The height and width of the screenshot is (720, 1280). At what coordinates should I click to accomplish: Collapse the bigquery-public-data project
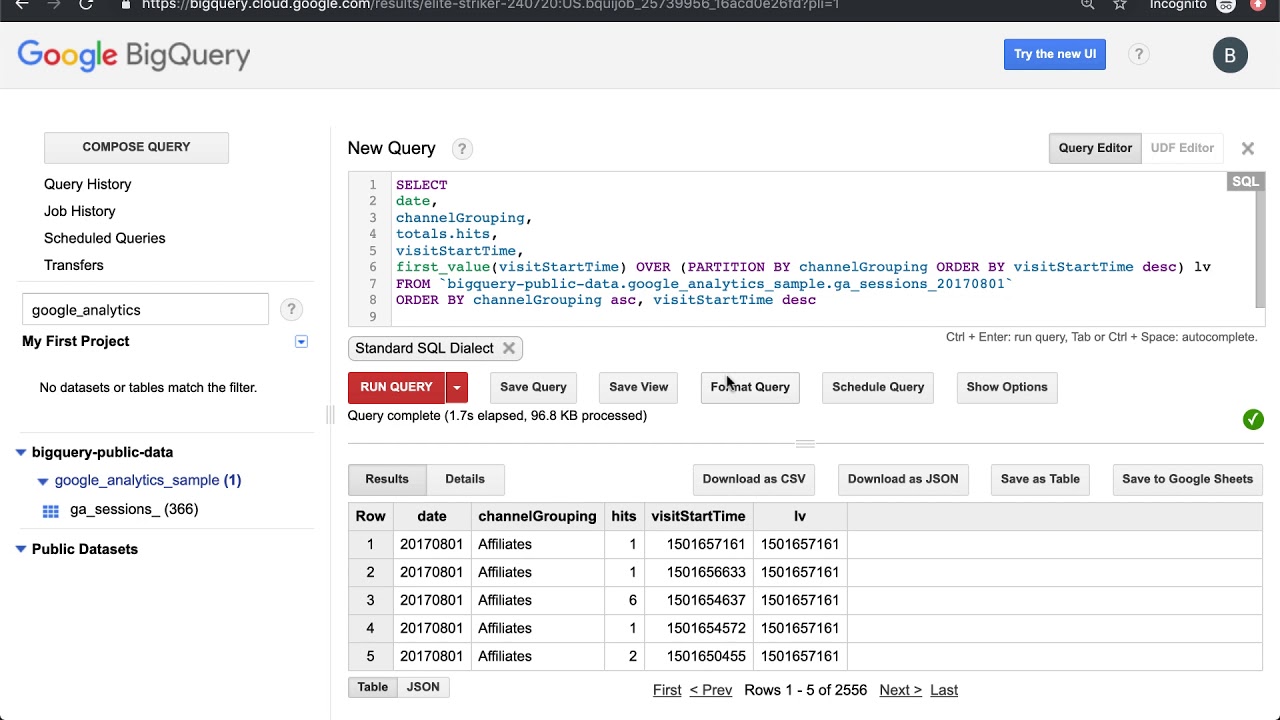(21, 453)
